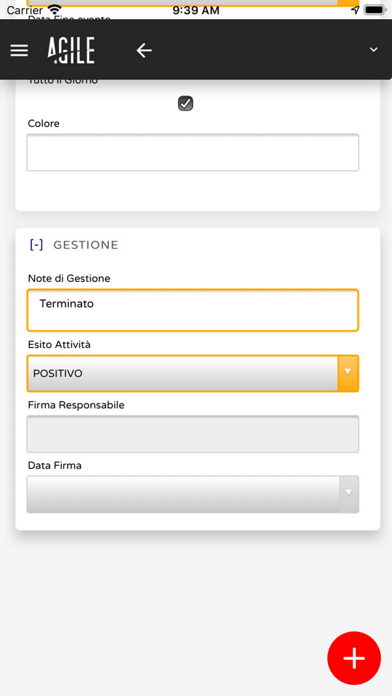Open the hamburger menu icon
Image resolution: width=392 pixels, height=696 pixels.
[x=19, y=50]
